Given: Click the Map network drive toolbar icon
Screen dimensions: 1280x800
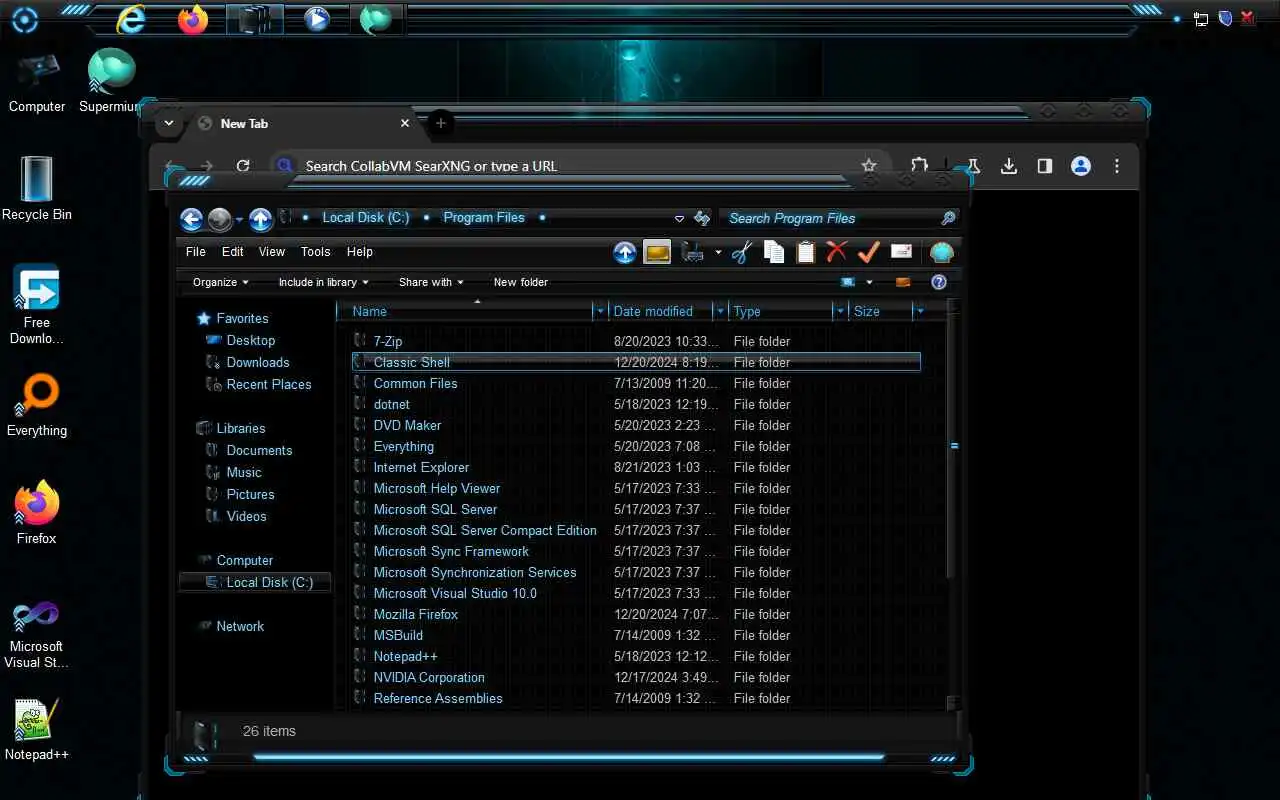Looking at the screenshot, I should [x=692, y=253].
